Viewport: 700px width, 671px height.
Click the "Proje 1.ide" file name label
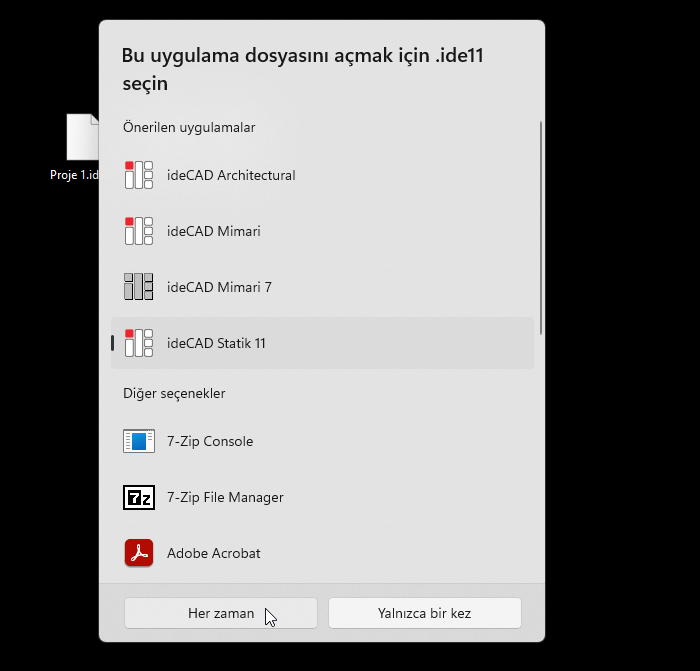click(x=75, y=175)
